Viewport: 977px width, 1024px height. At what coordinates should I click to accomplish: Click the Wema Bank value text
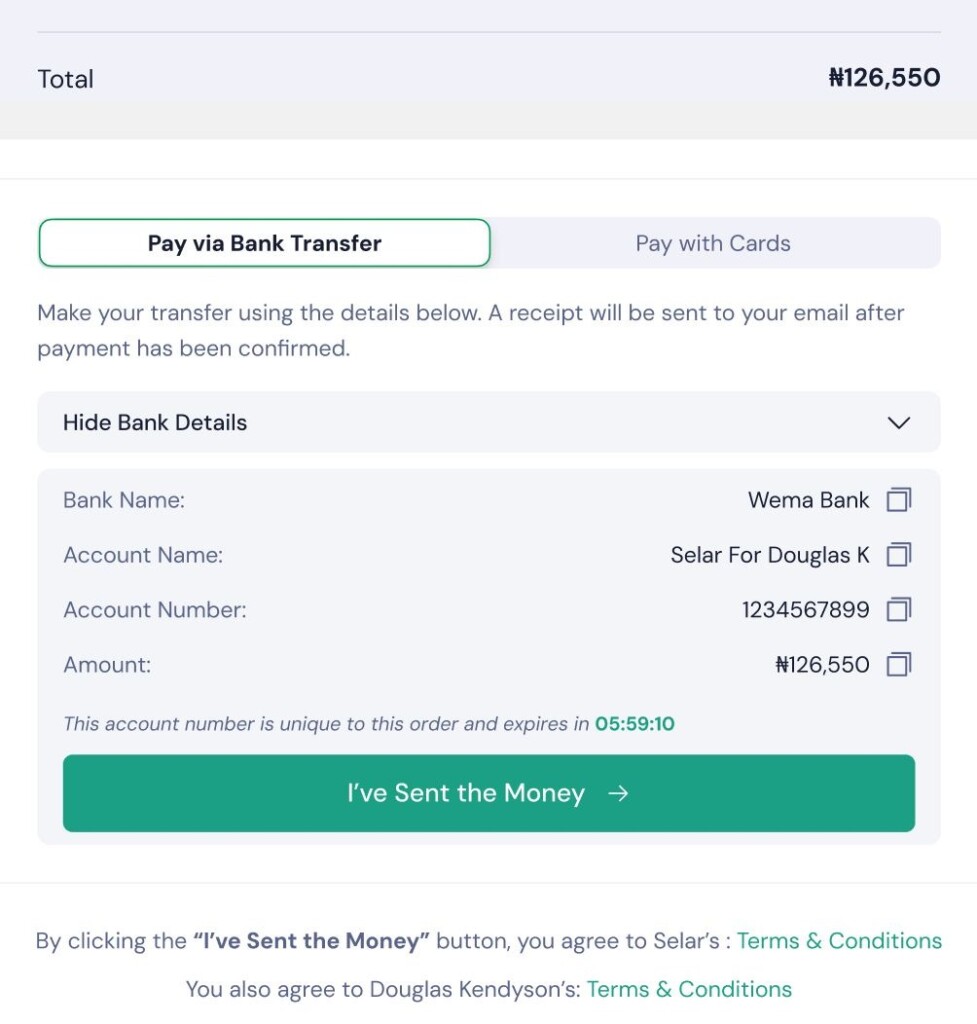click(808, 499)
